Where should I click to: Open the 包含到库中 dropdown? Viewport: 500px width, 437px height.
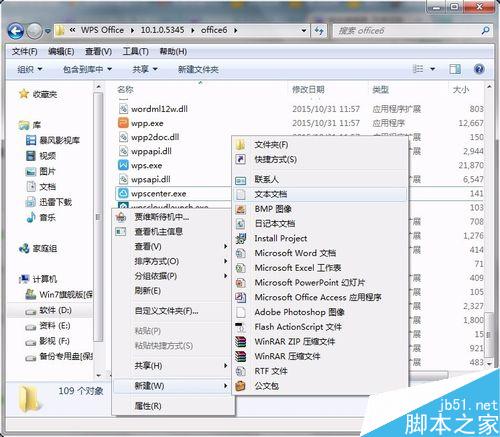tap(87, 69)
